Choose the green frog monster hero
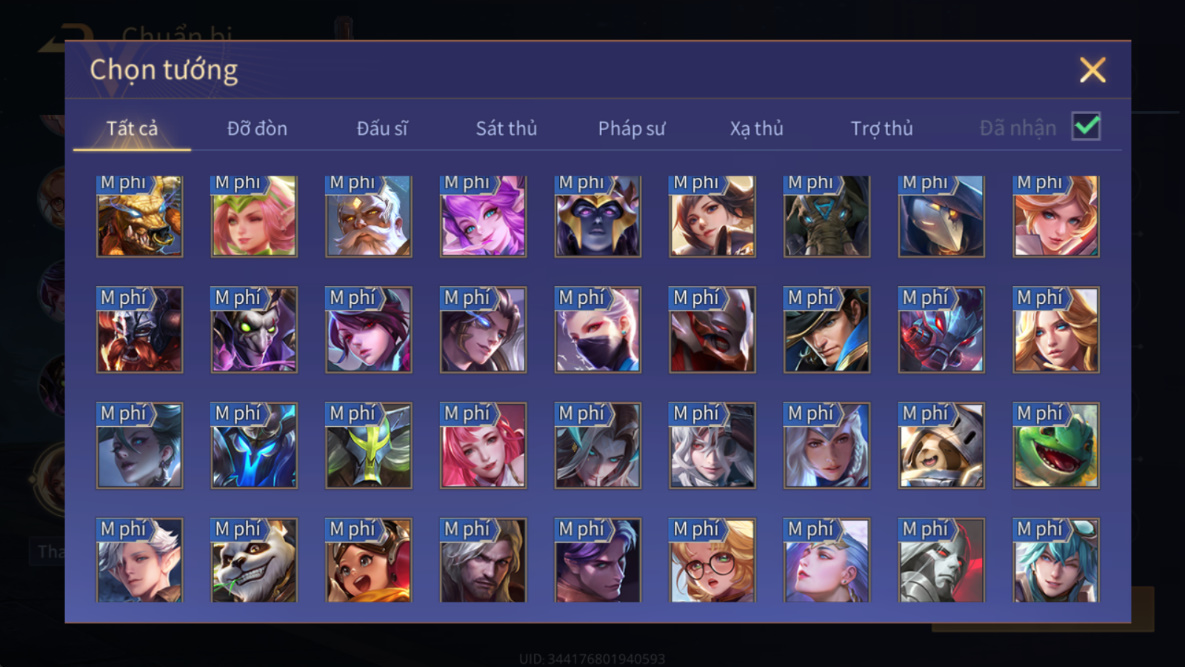This screenshot has height=667, width=1185. (1056, 445)
